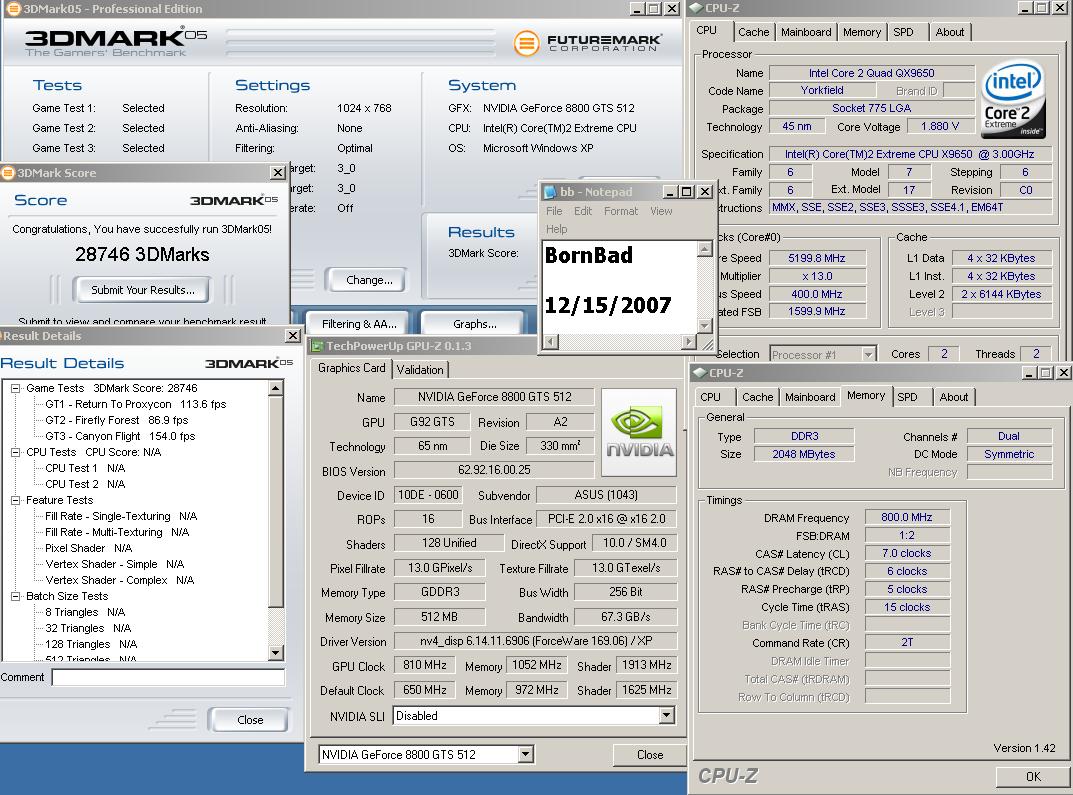Open the View menu in Notepad

point(661,211)
